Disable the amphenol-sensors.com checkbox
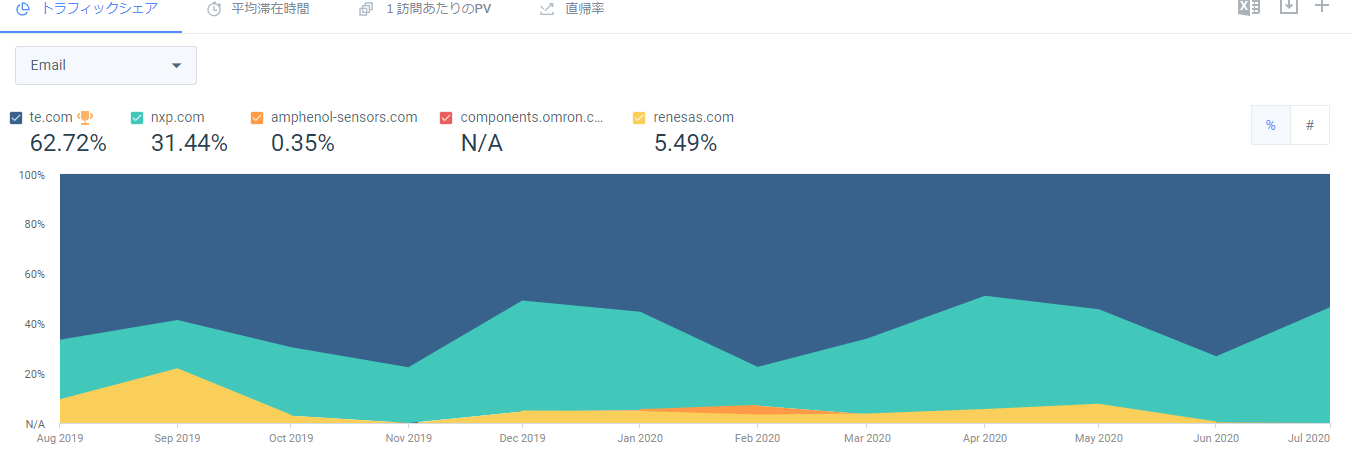 point(258,118)
